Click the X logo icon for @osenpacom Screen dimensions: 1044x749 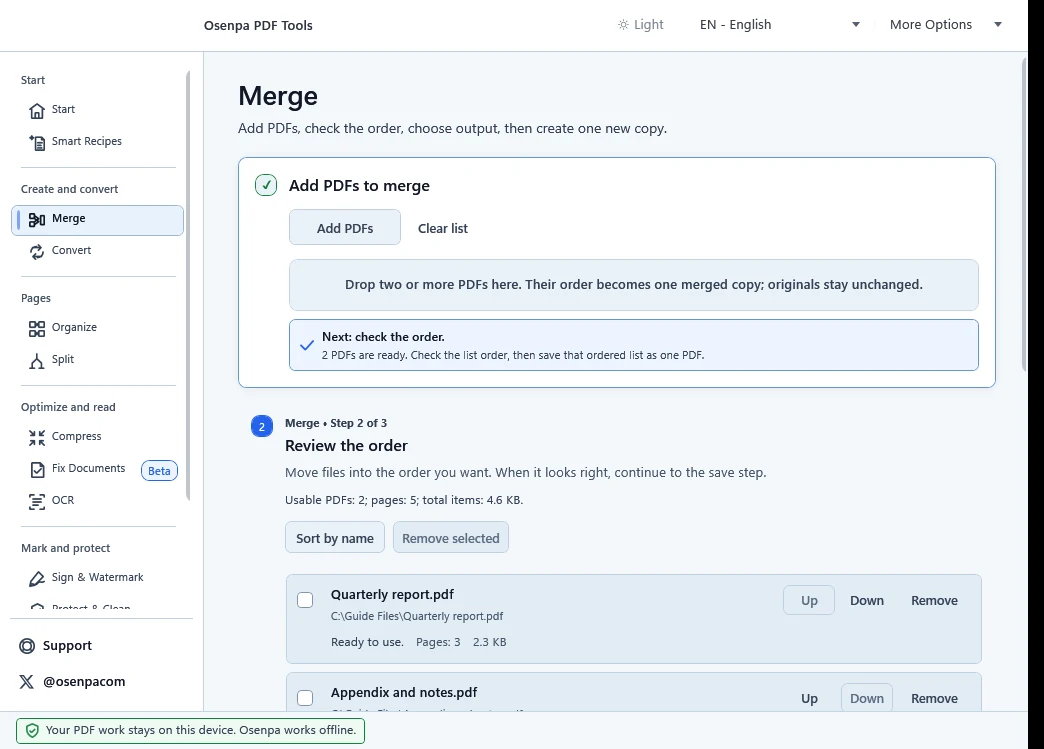point(27,682)
